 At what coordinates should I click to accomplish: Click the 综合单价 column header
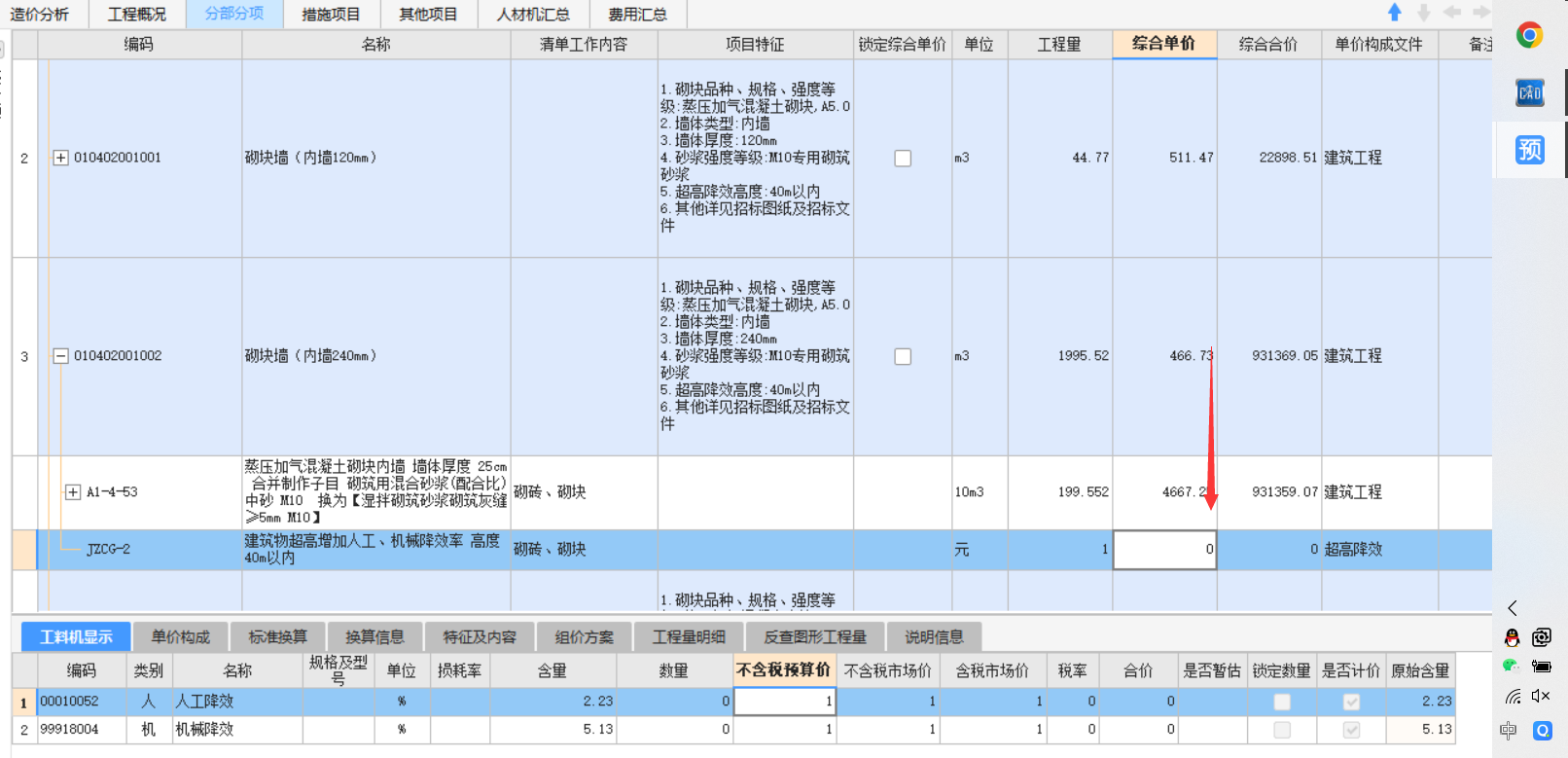(1164, 44)
